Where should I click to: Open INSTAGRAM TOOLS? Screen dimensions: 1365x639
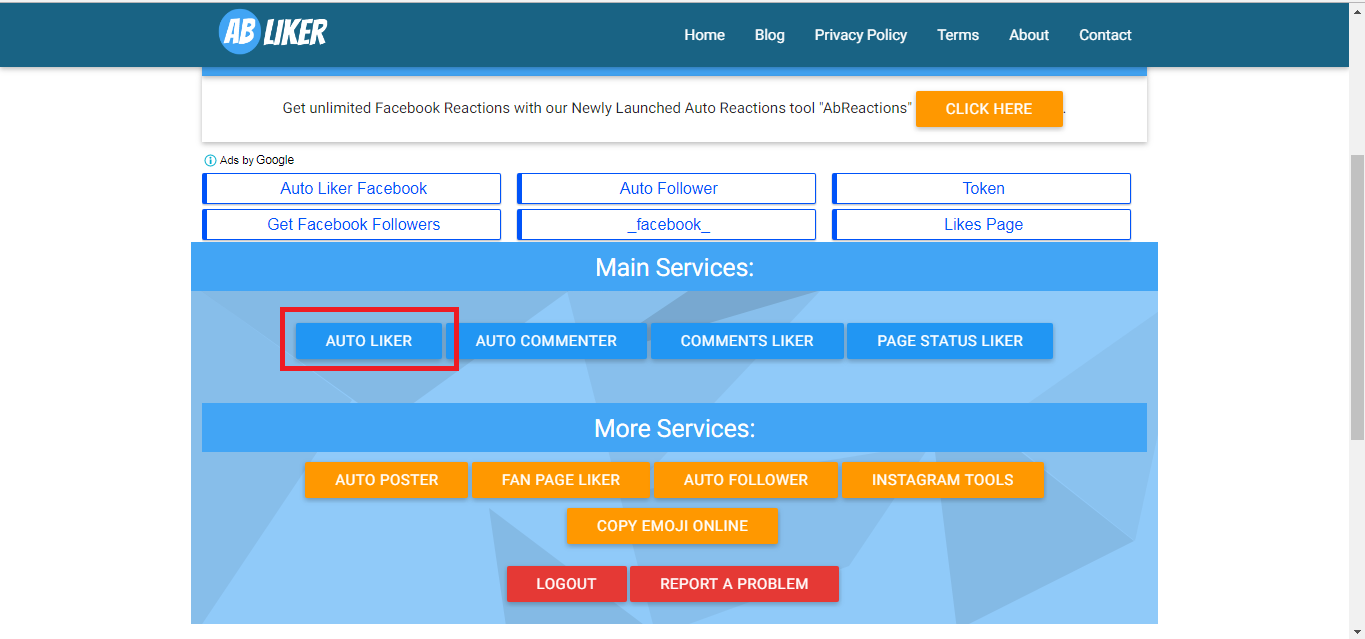coord(942,480)
